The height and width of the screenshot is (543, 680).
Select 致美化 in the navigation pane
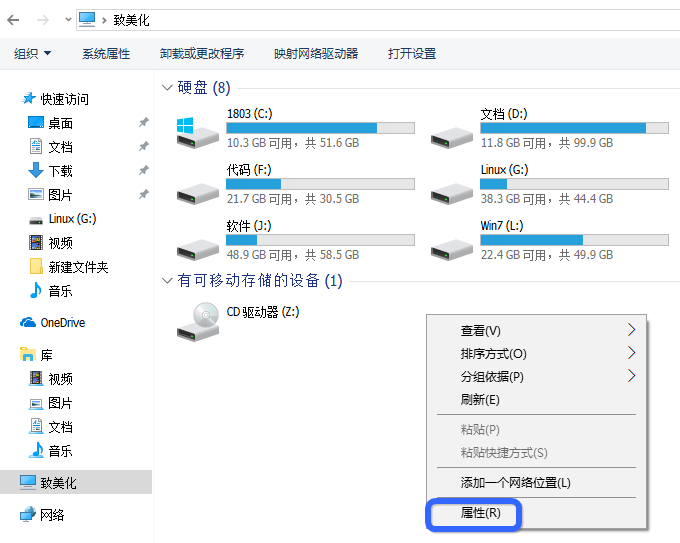[x=76, y=482]
